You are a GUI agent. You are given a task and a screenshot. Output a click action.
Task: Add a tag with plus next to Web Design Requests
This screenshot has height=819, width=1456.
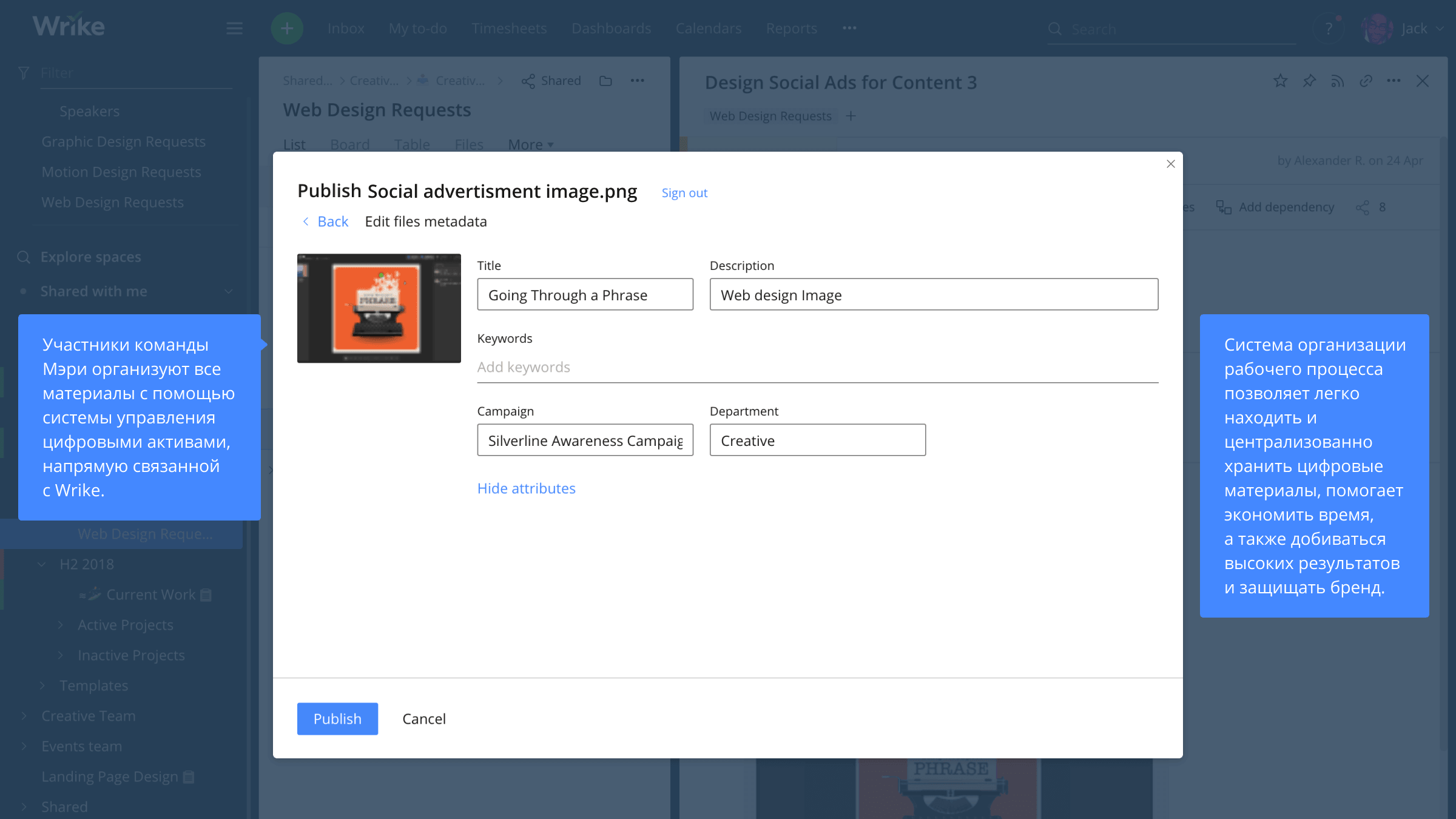(x=851, y=116)
